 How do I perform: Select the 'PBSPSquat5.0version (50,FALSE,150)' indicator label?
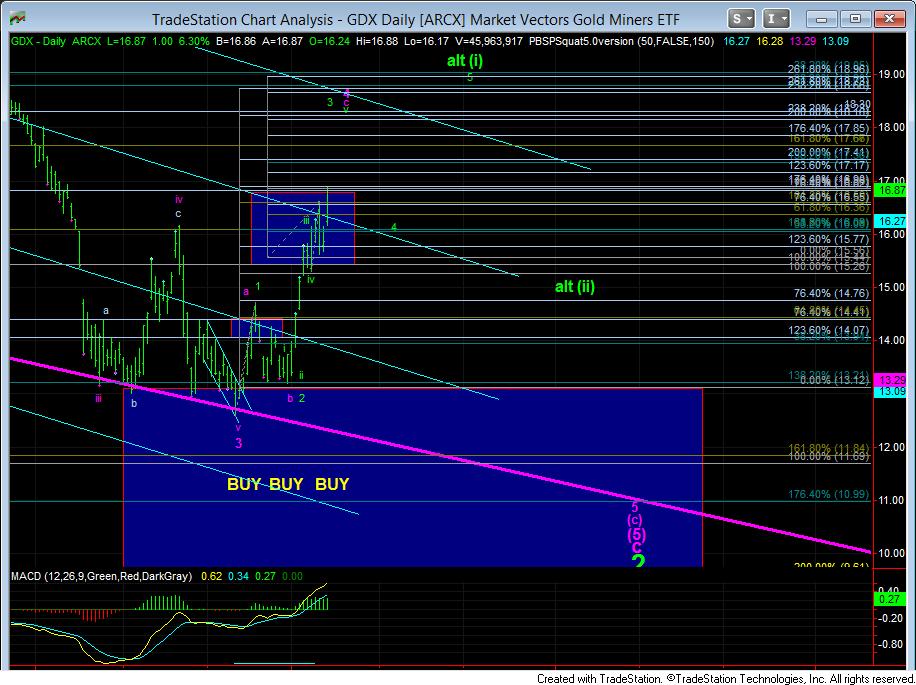pyautogui.click(x=620, y=41)
